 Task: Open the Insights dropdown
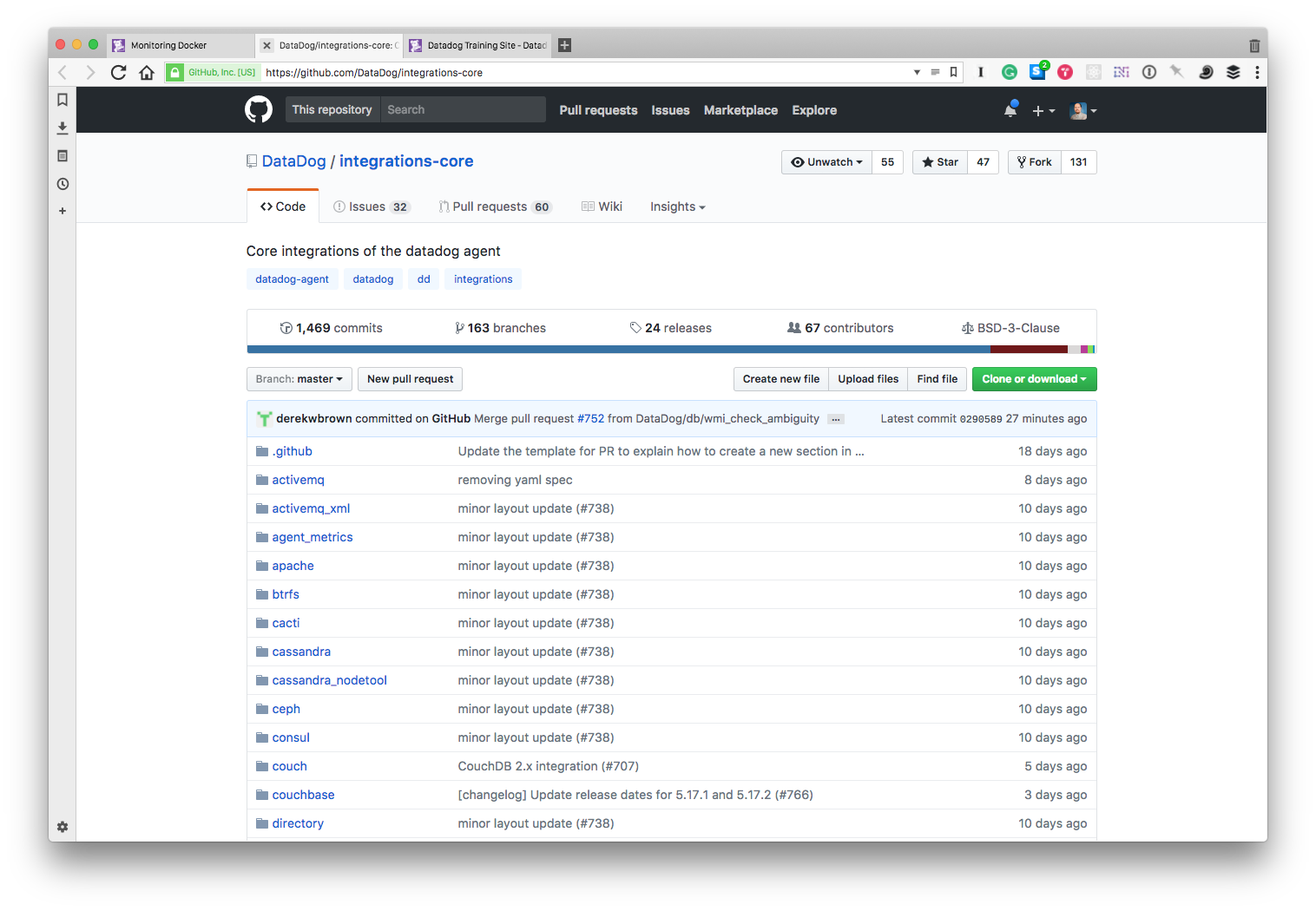pos(677,206)
